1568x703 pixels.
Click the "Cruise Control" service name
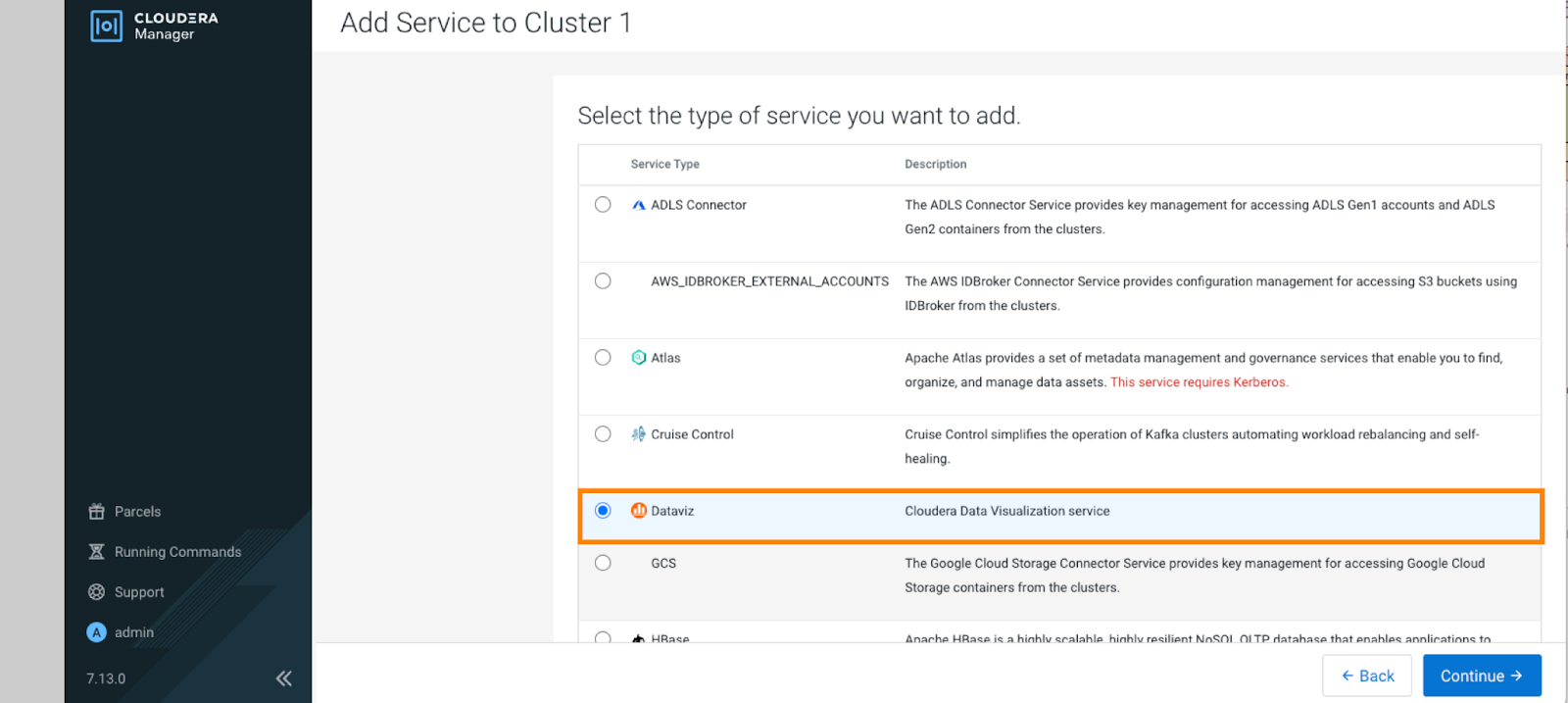tap(692, 434)
